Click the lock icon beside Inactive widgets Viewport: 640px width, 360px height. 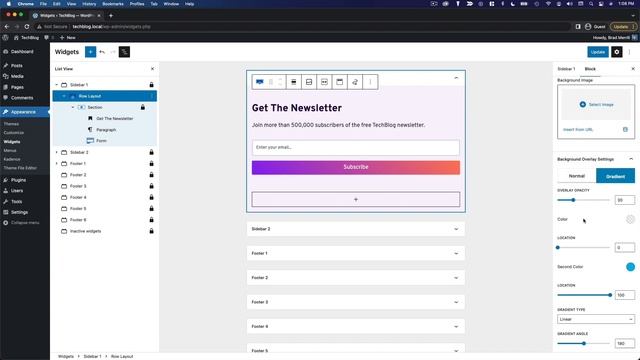(151, 231)
